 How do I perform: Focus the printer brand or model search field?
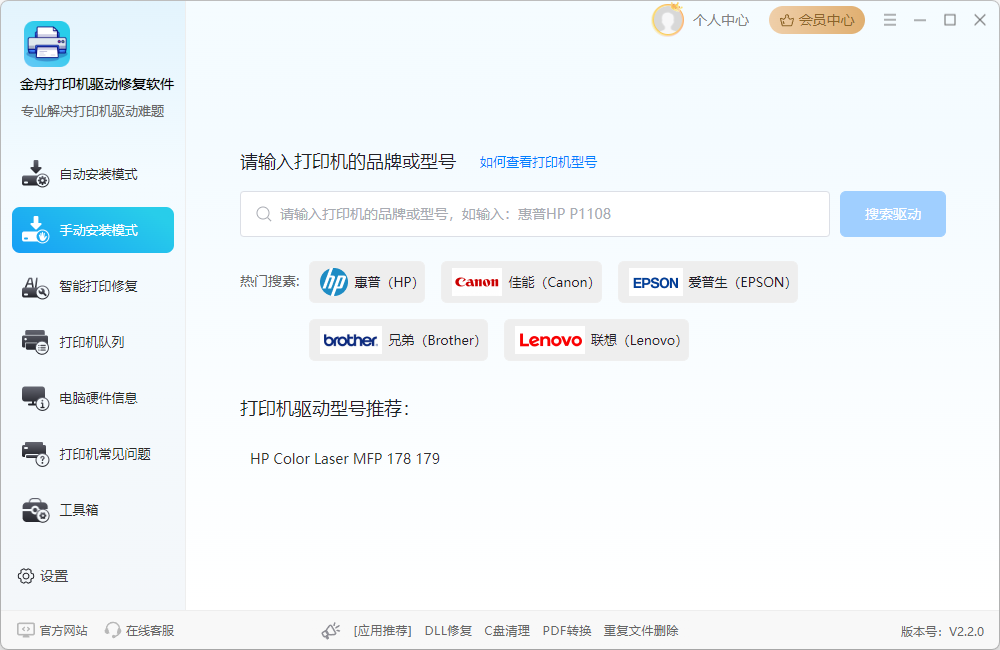pyautogui.click(x=534, y=214)
